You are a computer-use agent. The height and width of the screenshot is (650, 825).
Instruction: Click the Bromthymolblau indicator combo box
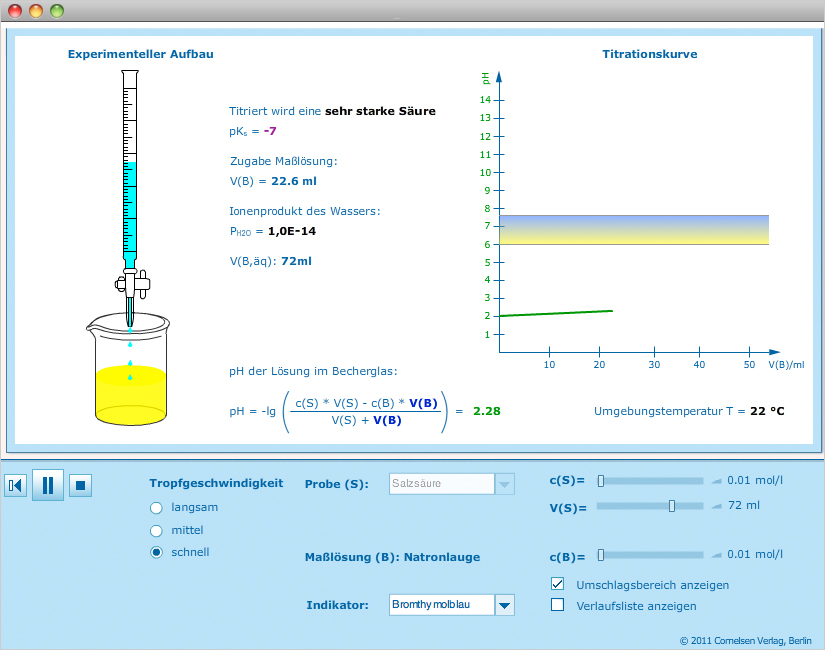[x=441, y=605]
